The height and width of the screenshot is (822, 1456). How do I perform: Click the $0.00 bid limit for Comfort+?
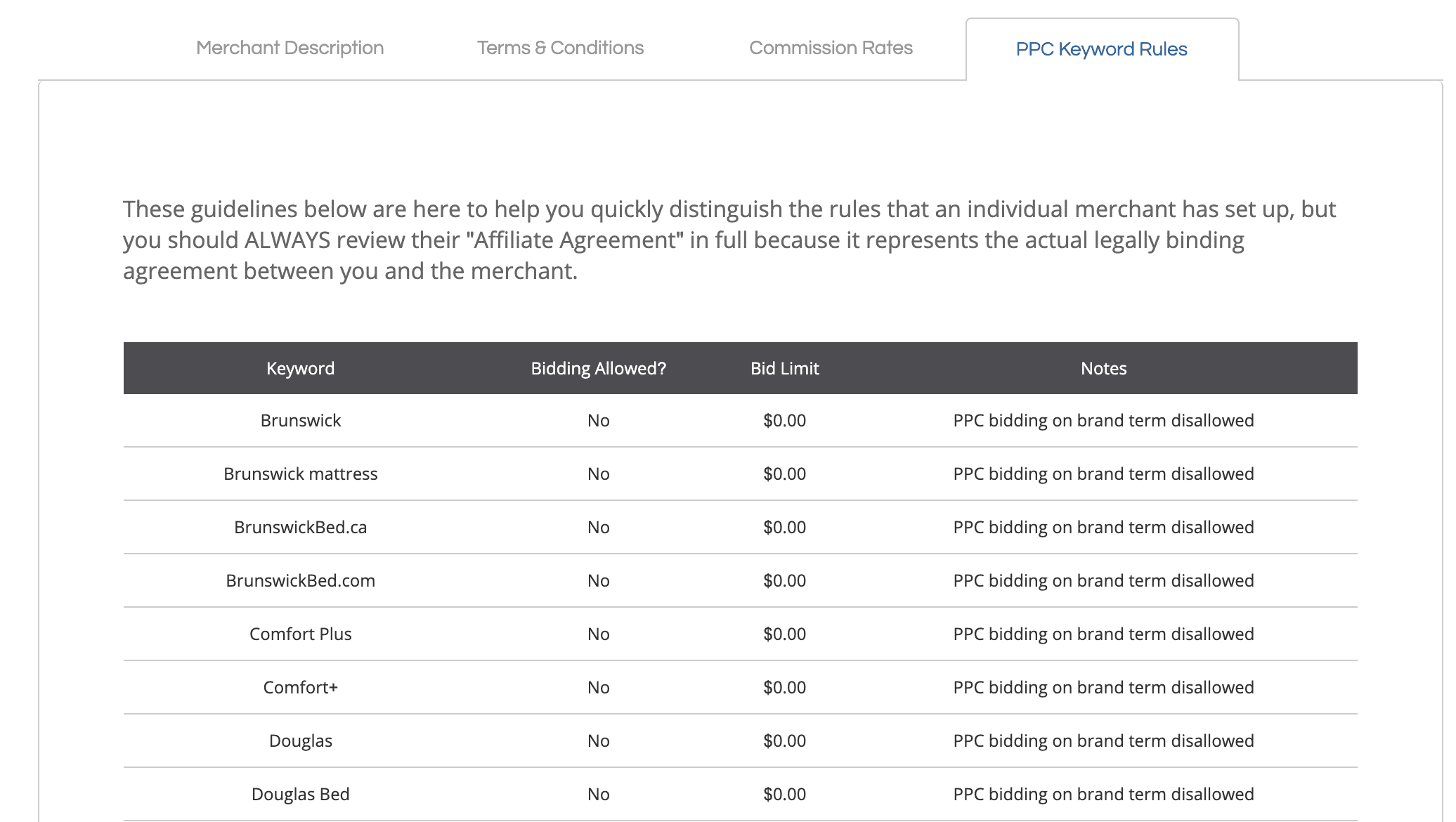pos(784,687)
